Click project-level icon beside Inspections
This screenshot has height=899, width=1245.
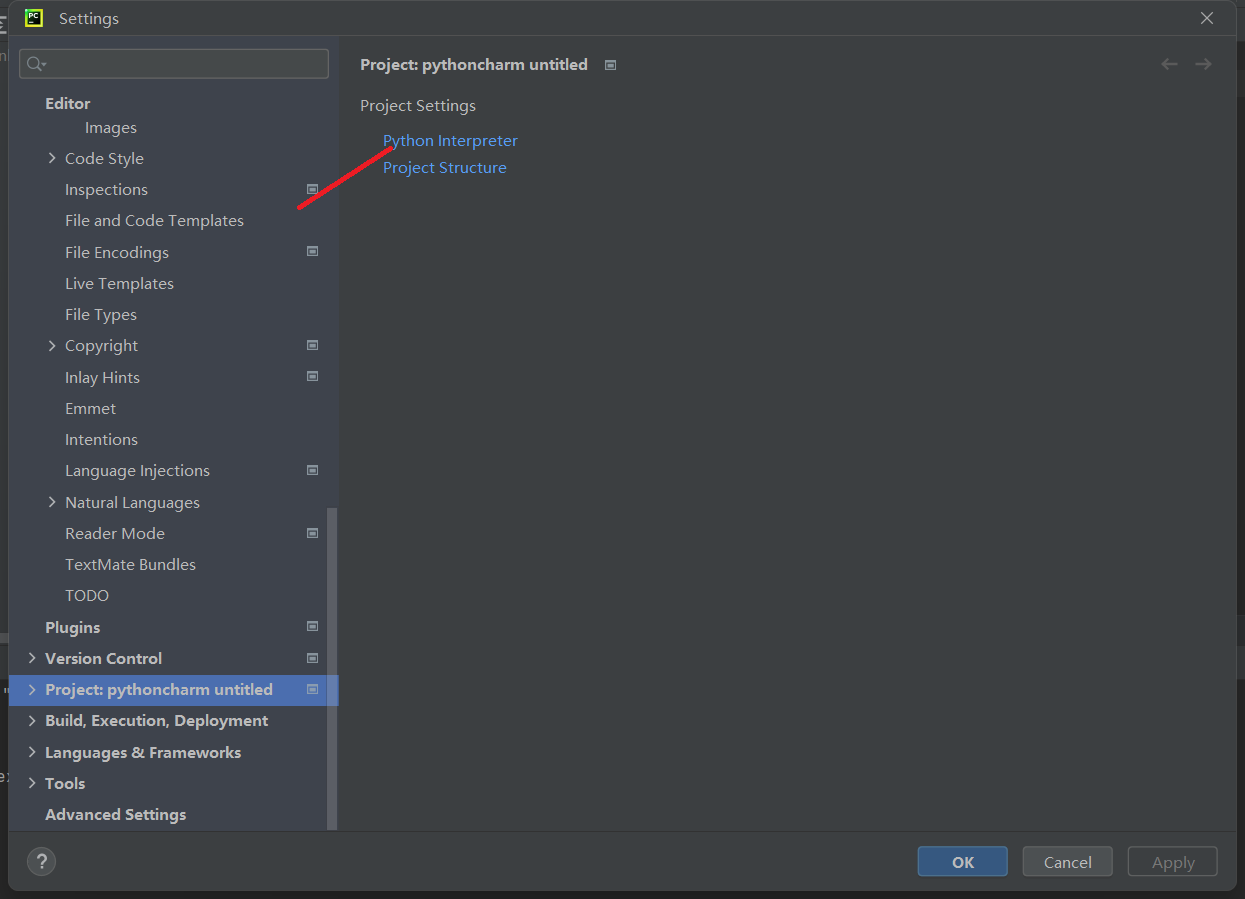(312, 188)
